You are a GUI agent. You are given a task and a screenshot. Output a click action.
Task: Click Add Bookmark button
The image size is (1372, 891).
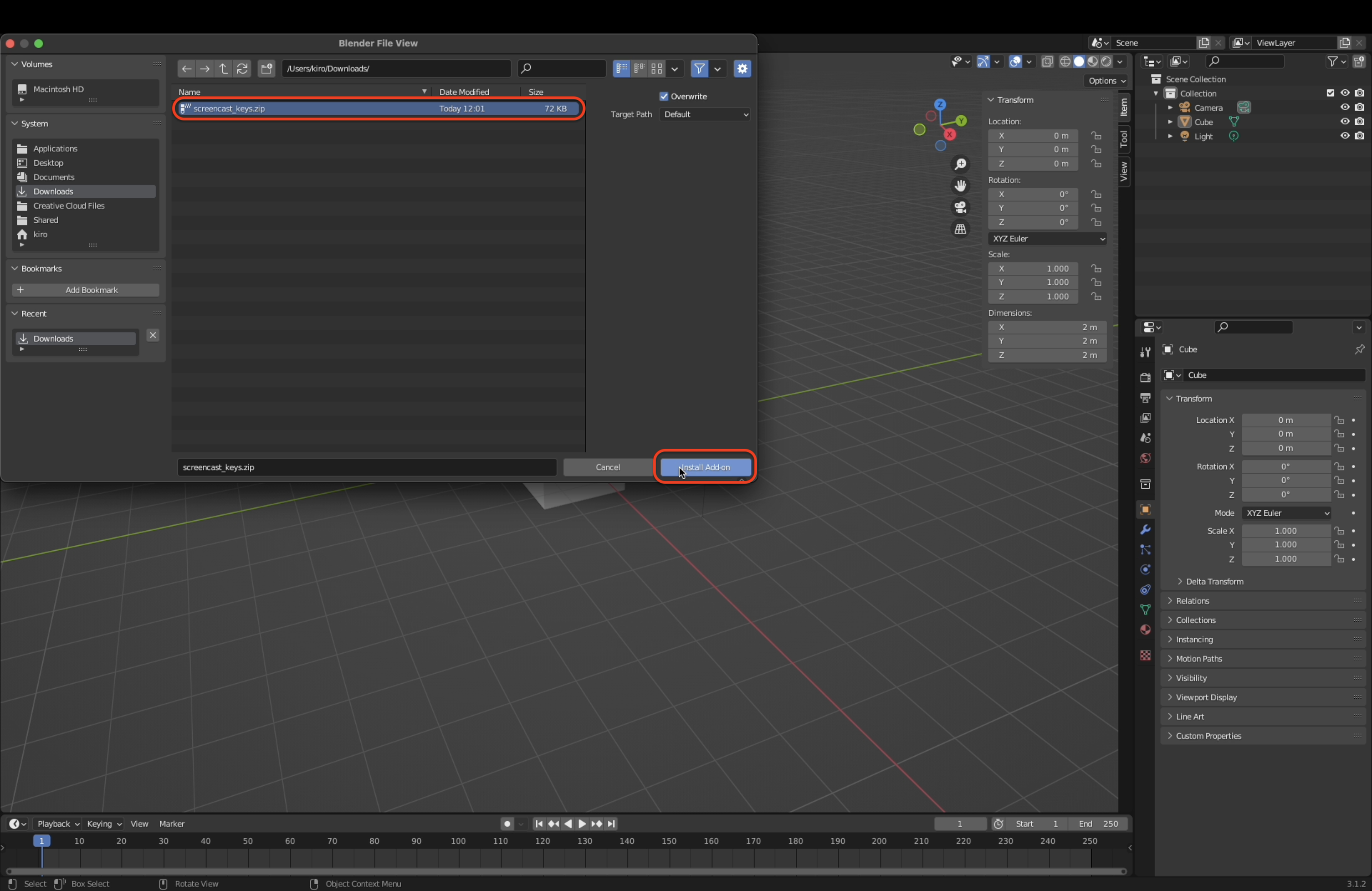point(86,290)
